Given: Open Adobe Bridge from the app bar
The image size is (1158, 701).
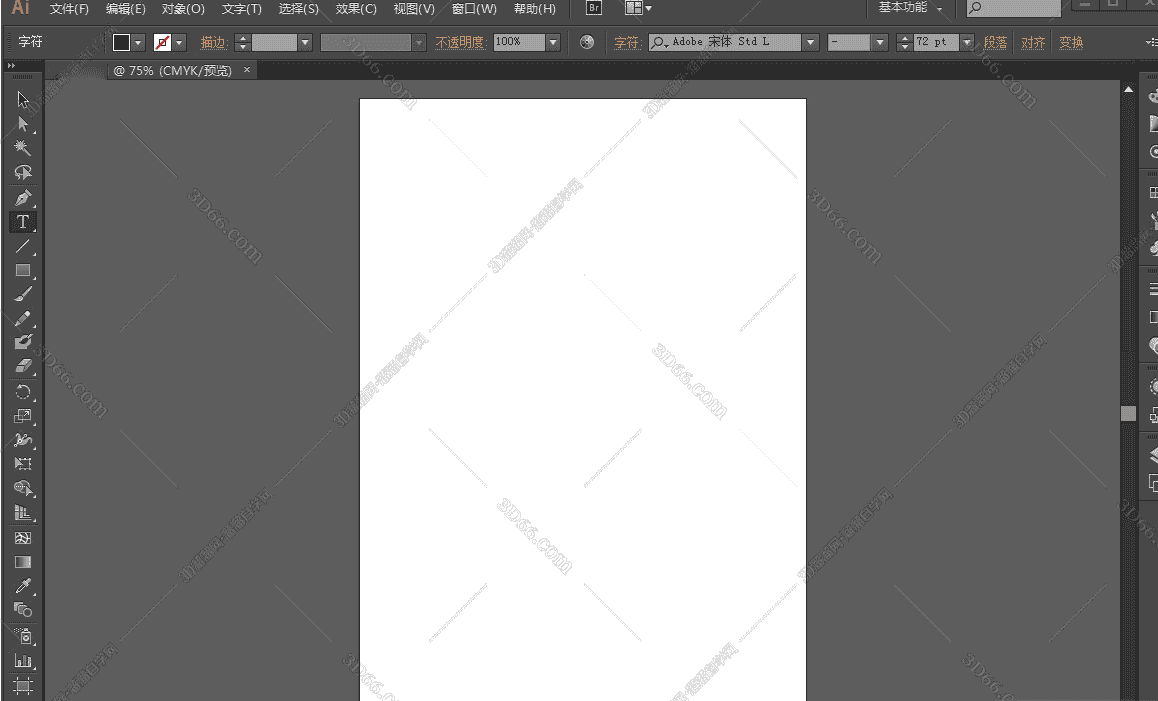Looking at the screenshot, I should click(x=593, y=8).
